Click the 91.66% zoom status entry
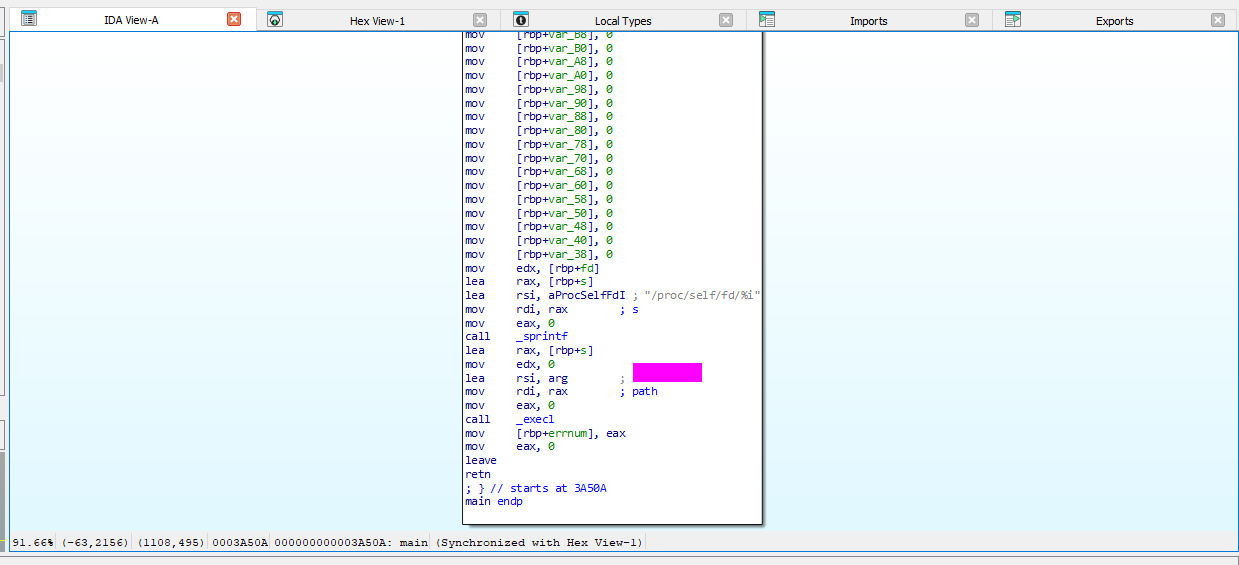This screenshot has height=565, width=1239. 32,542
